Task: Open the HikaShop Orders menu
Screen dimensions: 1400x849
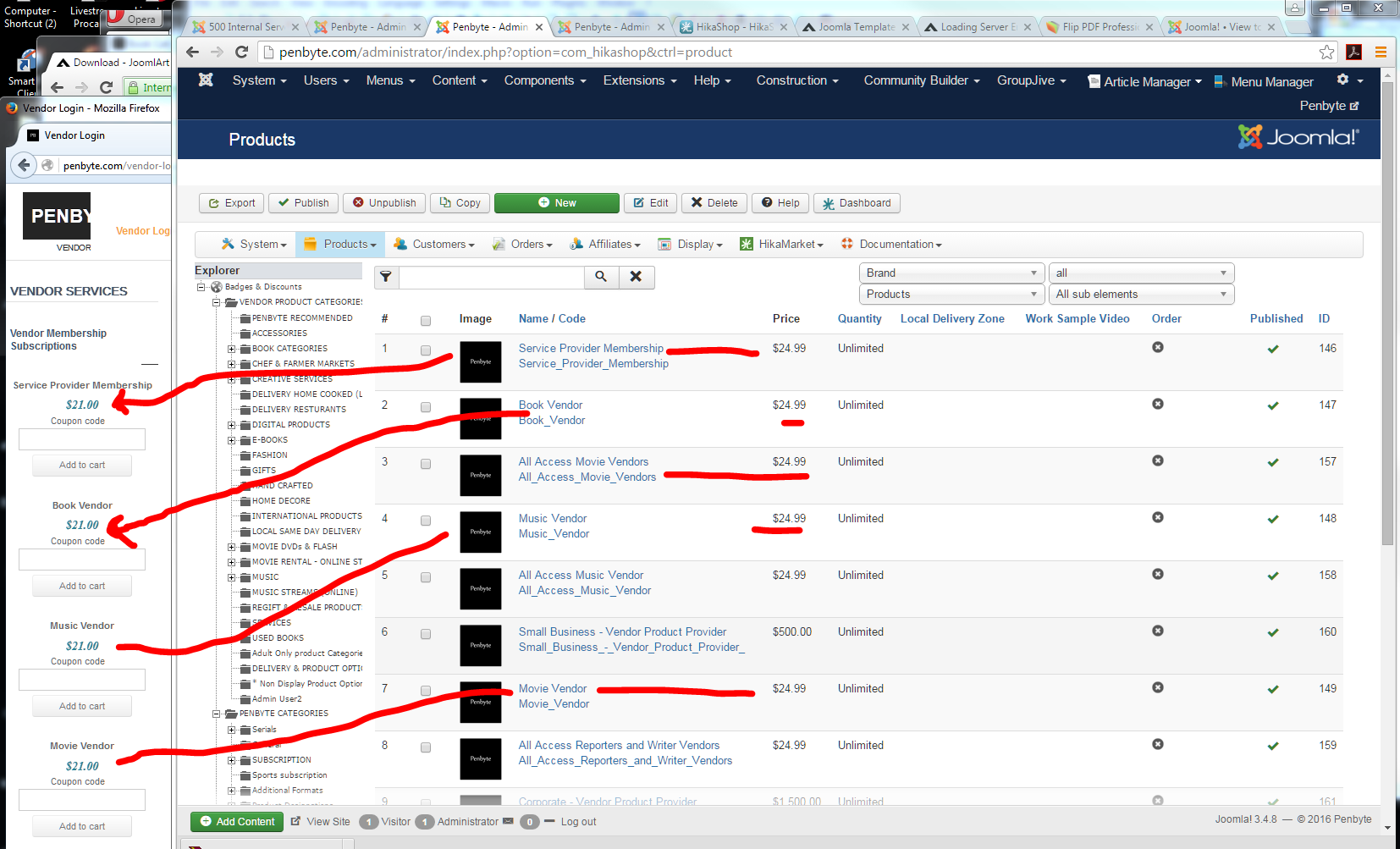Action: [522, 244]
